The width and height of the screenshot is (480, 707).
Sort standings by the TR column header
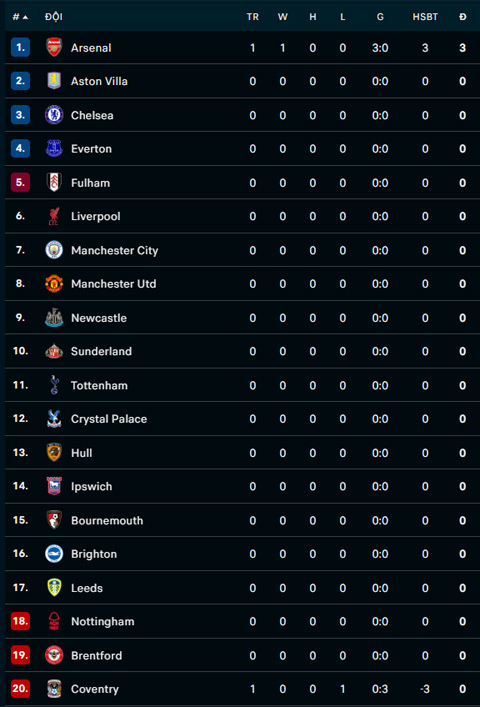[252, 17]
